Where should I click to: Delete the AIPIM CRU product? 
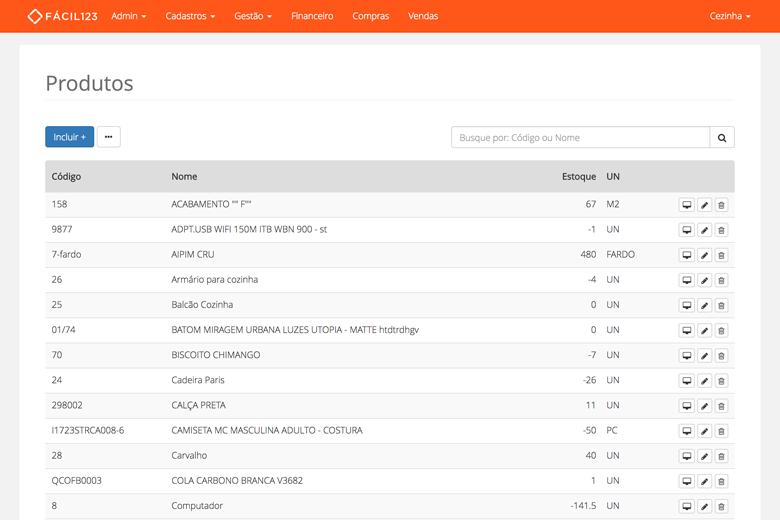(721, 255)
